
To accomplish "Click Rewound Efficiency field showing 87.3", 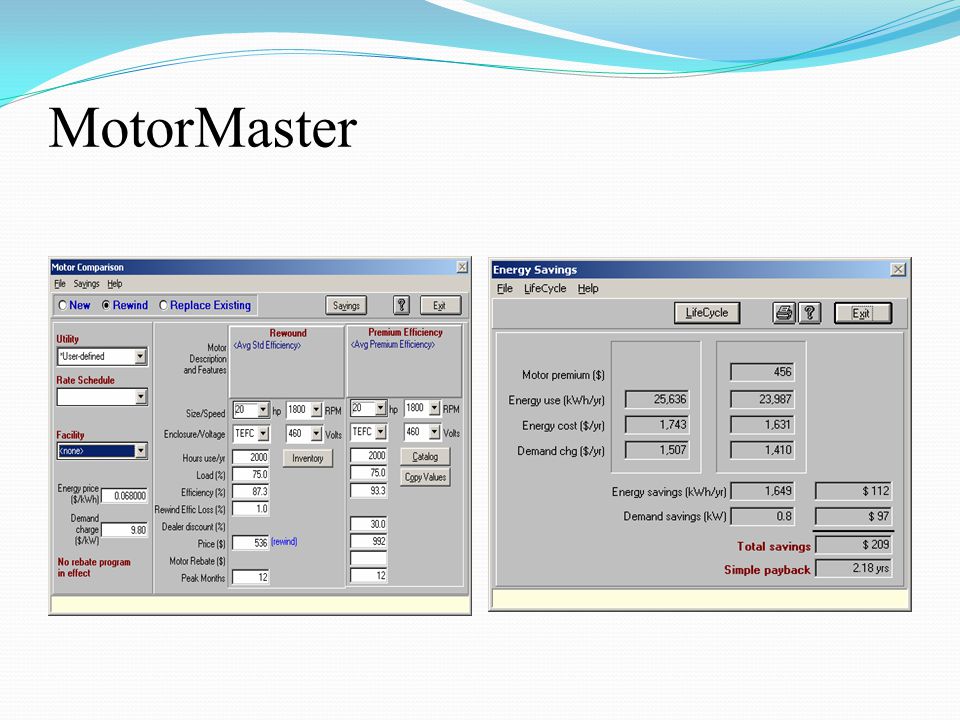I will coord(251,491).
